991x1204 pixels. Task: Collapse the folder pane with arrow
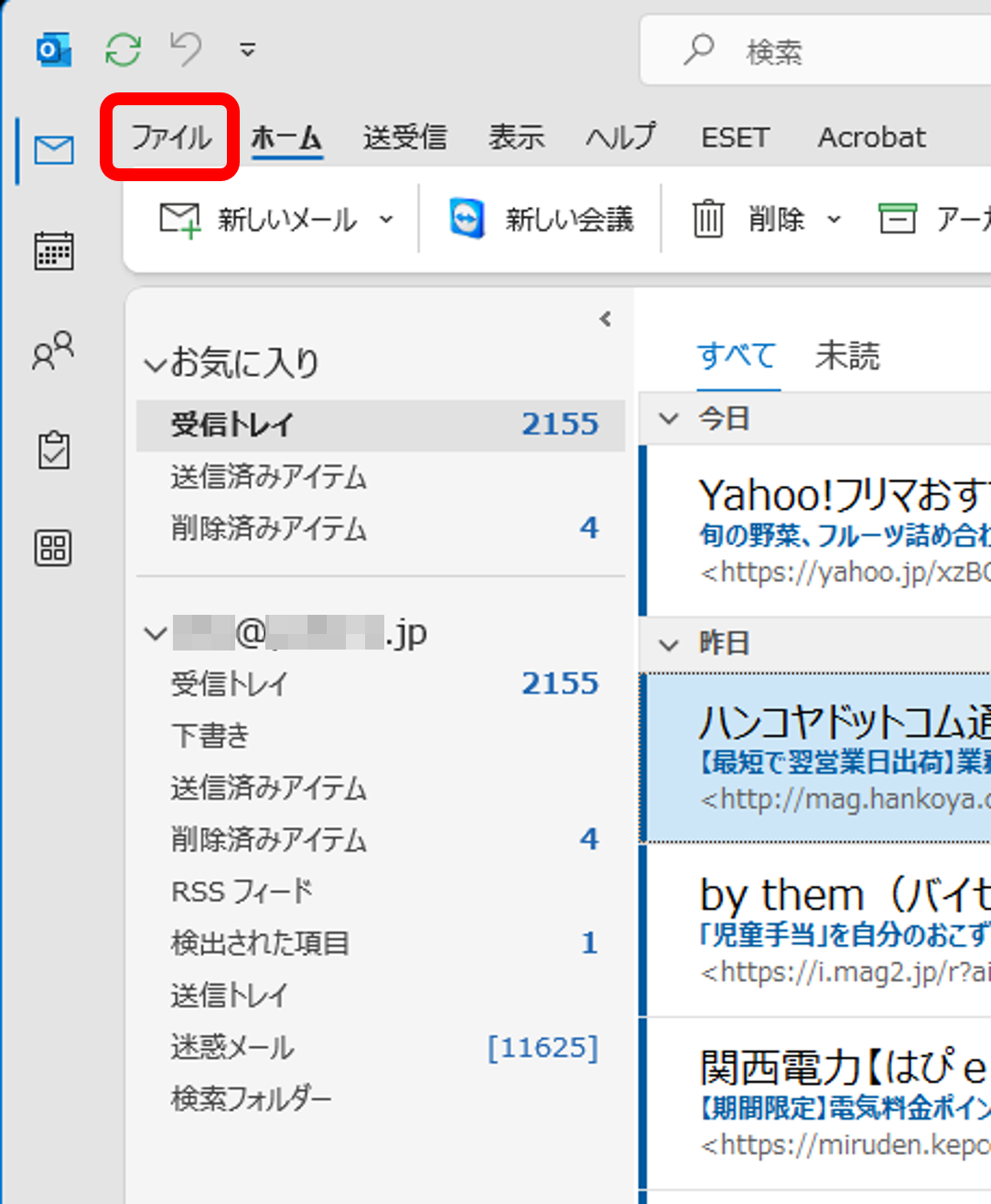point(605,318)
